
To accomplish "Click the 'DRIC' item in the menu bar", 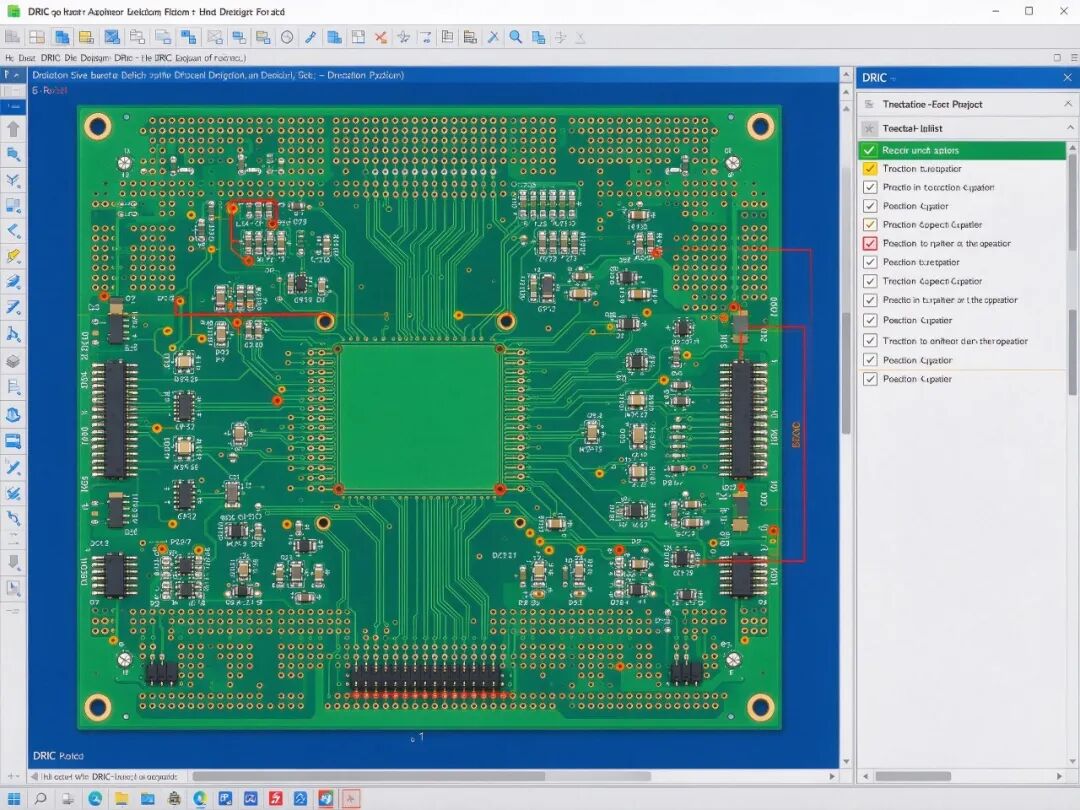I will (50, 58).
